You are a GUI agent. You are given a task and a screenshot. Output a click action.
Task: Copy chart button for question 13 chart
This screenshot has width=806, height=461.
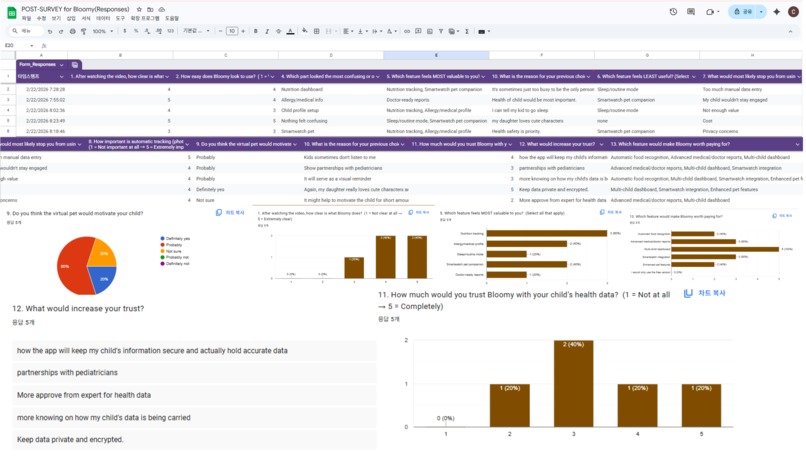tap(782, 216)
